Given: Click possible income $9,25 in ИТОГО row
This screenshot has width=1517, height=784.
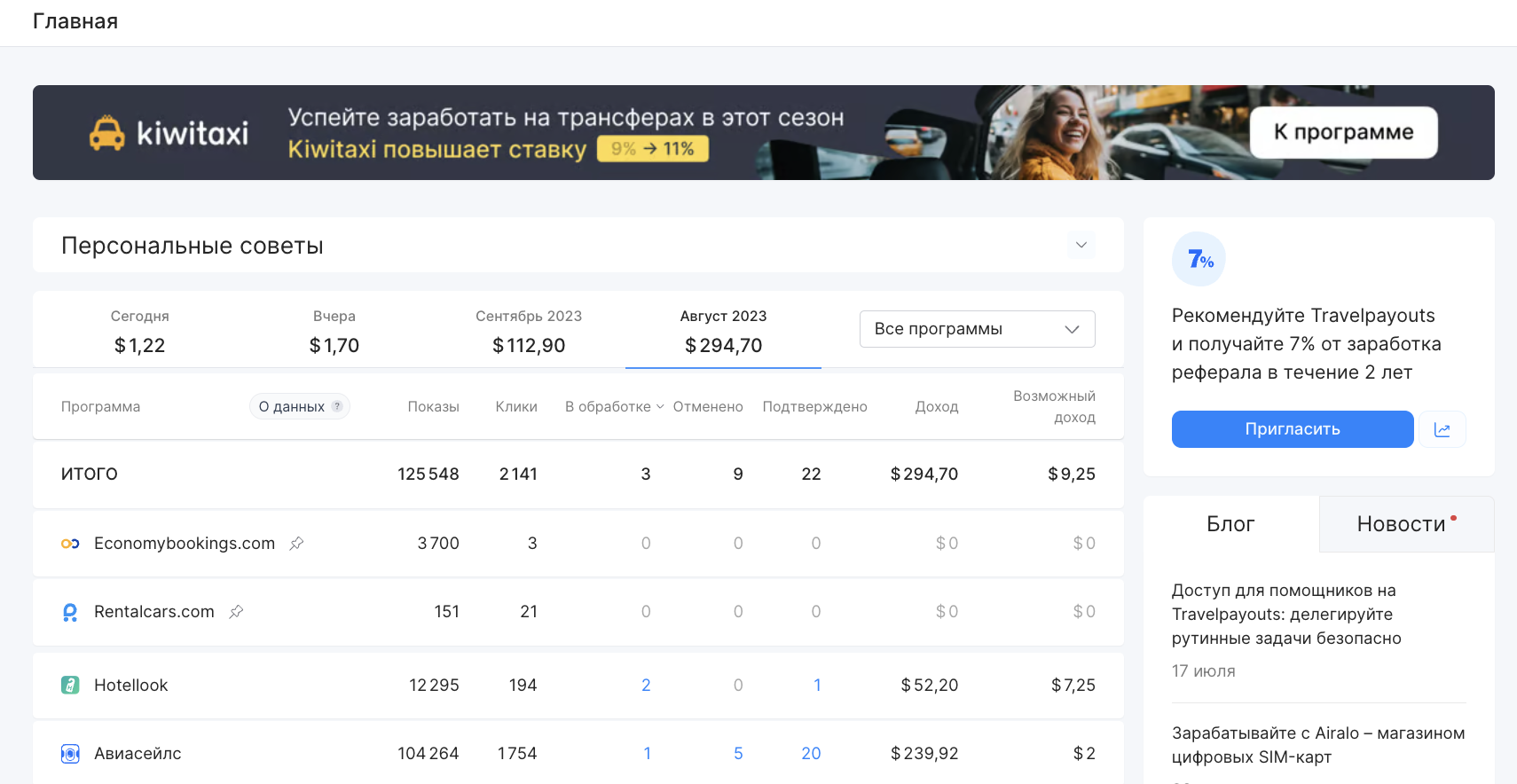Looking at the screenshot, I should coord(1072,474).
